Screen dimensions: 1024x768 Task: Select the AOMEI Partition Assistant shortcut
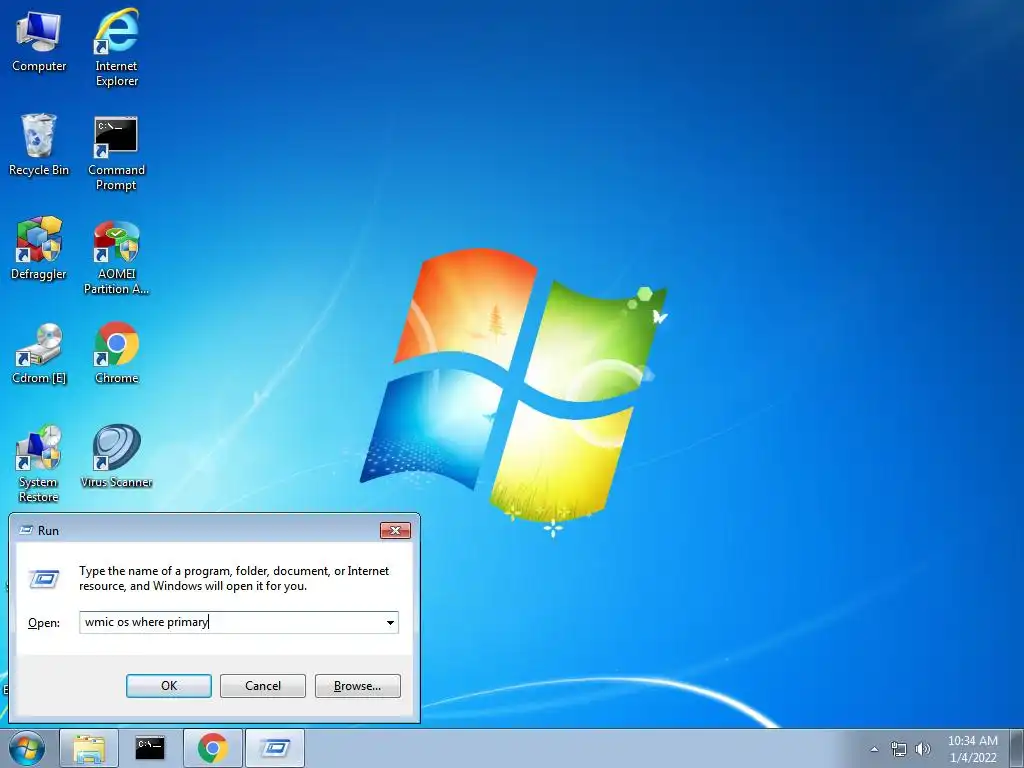(116, 257)
